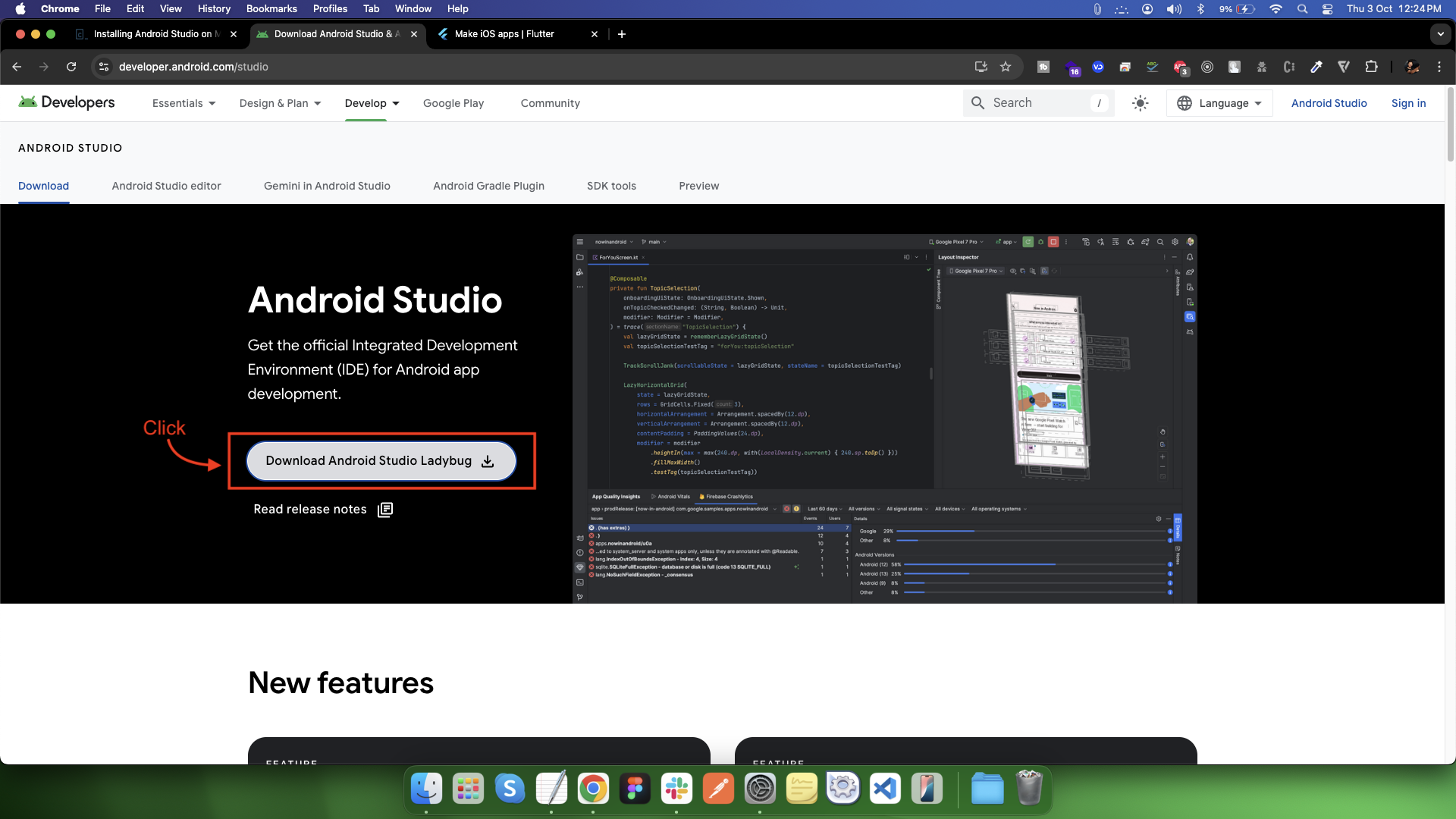Click the bookmark/save page icon
Image resolution: width=1456 pixels, height=819 pixels.
click(1006, 66)
